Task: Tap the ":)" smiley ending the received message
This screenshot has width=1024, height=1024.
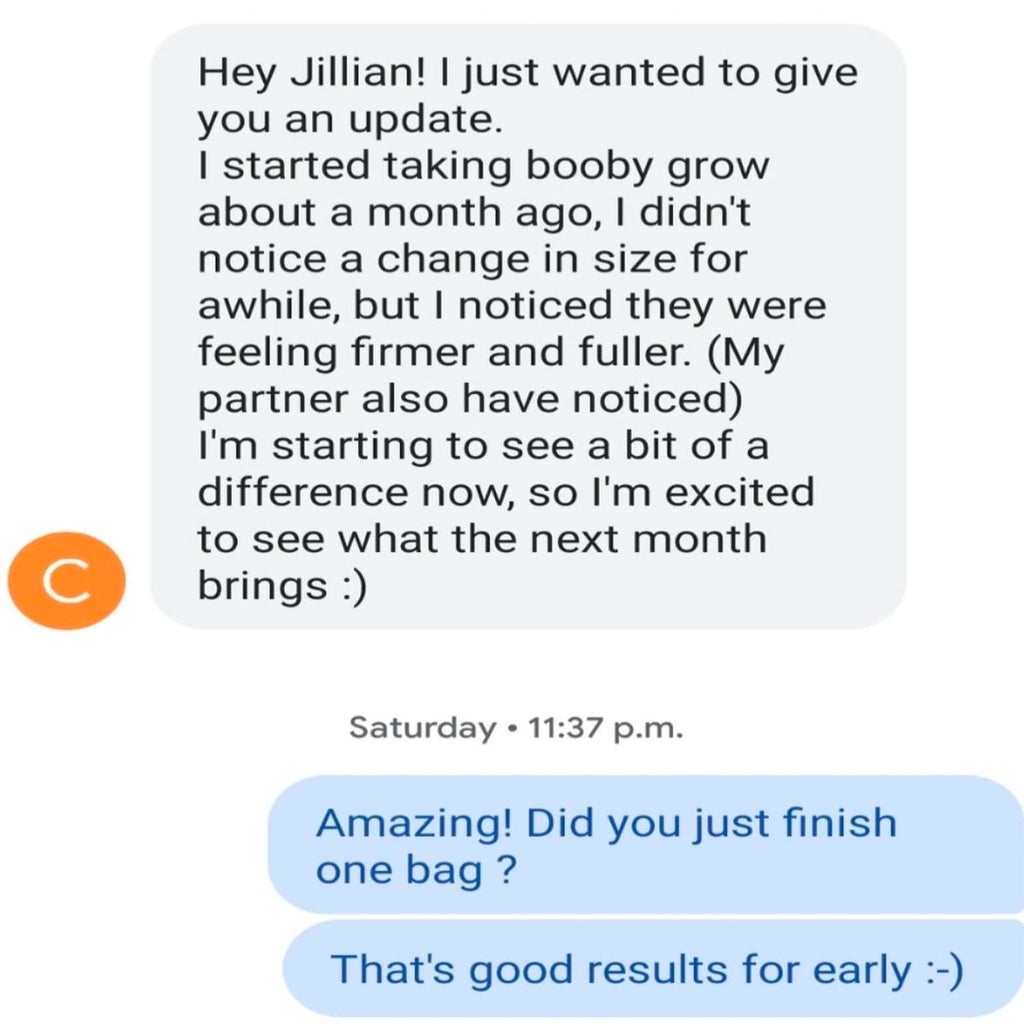Action: [347, 586]
